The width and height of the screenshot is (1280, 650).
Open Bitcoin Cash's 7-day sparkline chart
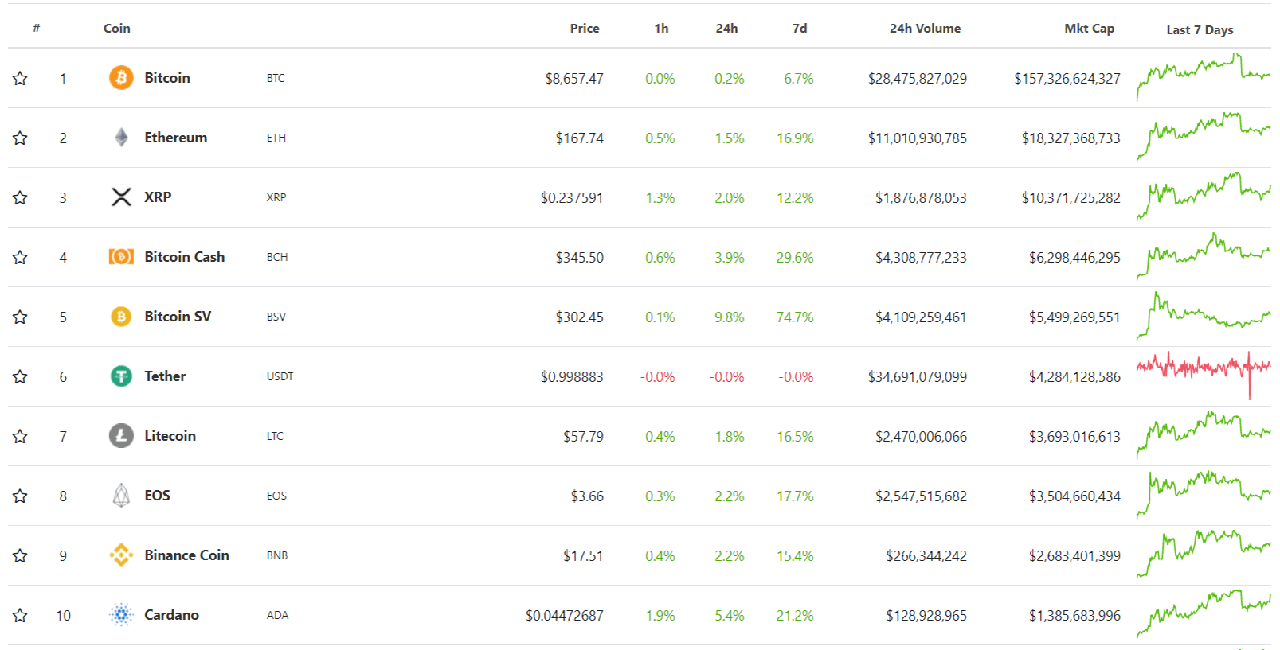(x=1204, y=257)
